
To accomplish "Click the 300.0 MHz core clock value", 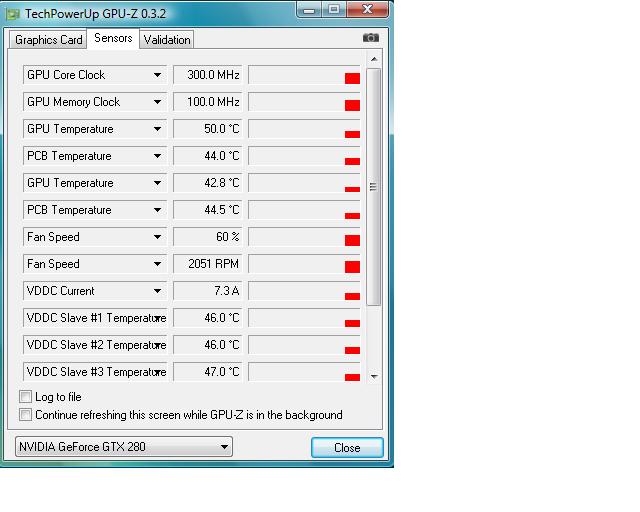I will [207, 75].
